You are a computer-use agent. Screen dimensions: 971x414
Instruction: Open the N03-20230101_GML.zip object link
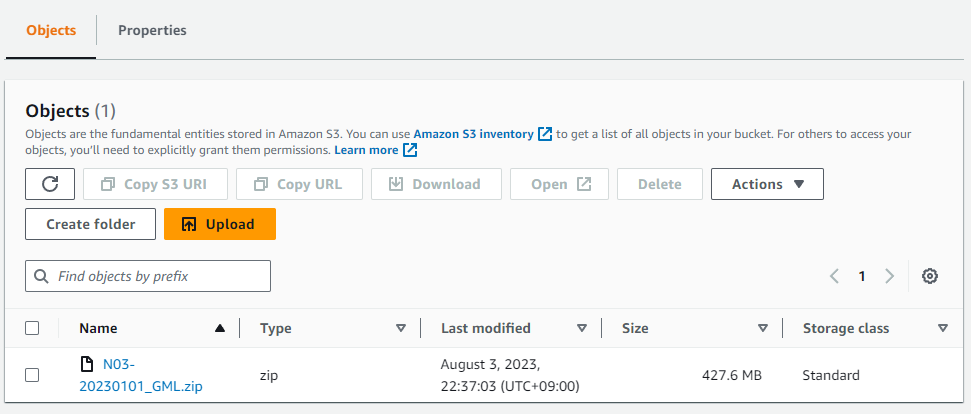tap(141, 375)
